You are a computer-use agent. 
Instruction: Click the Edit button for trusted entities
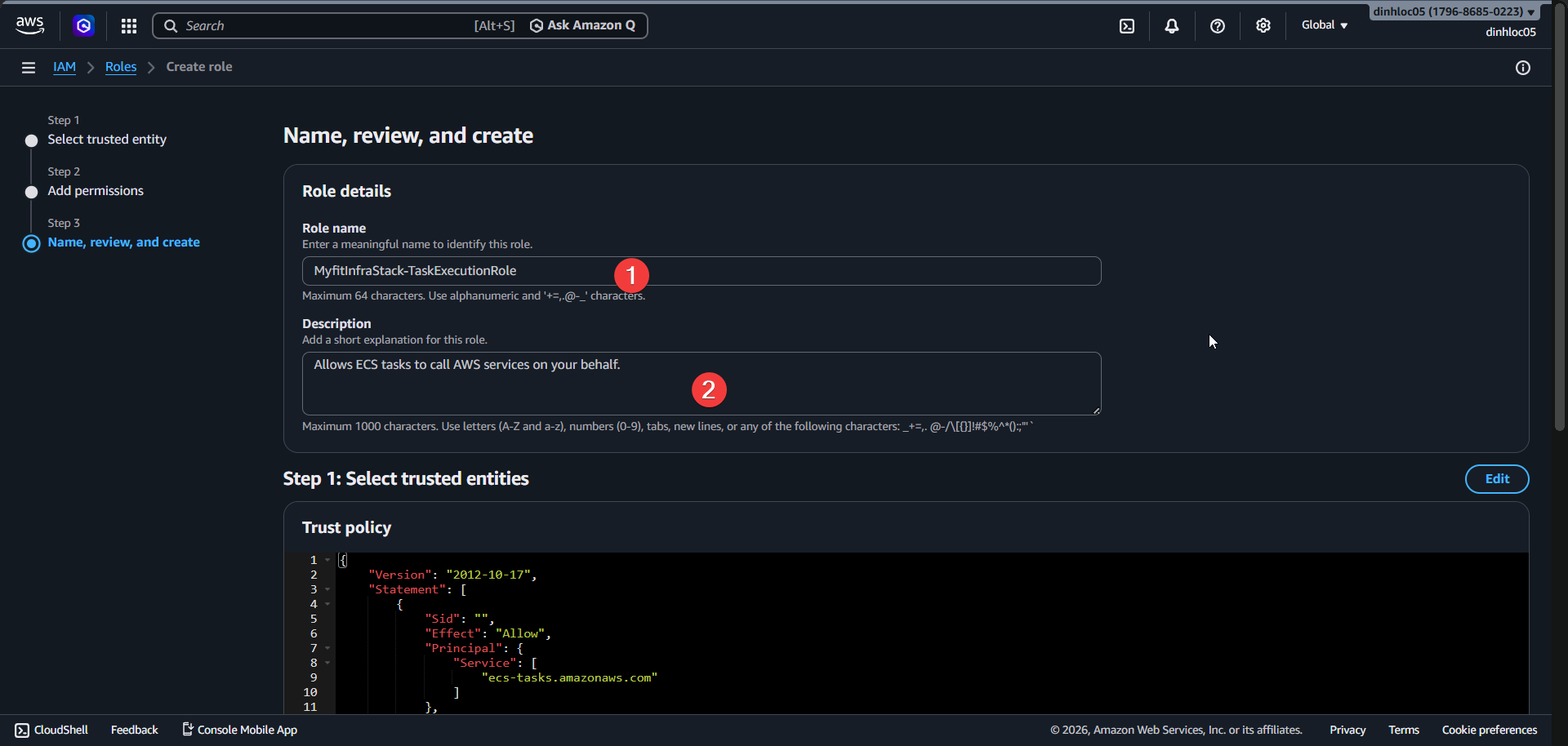click(1497, 479)
